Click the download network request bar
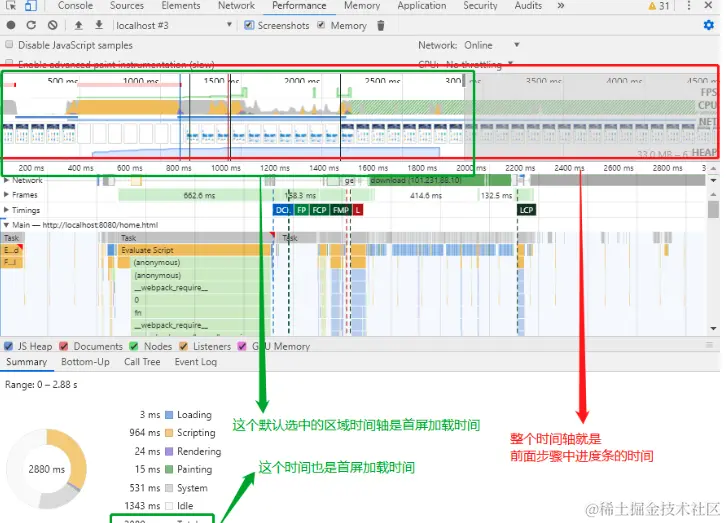Screen dimensions: 726x523 438,180
